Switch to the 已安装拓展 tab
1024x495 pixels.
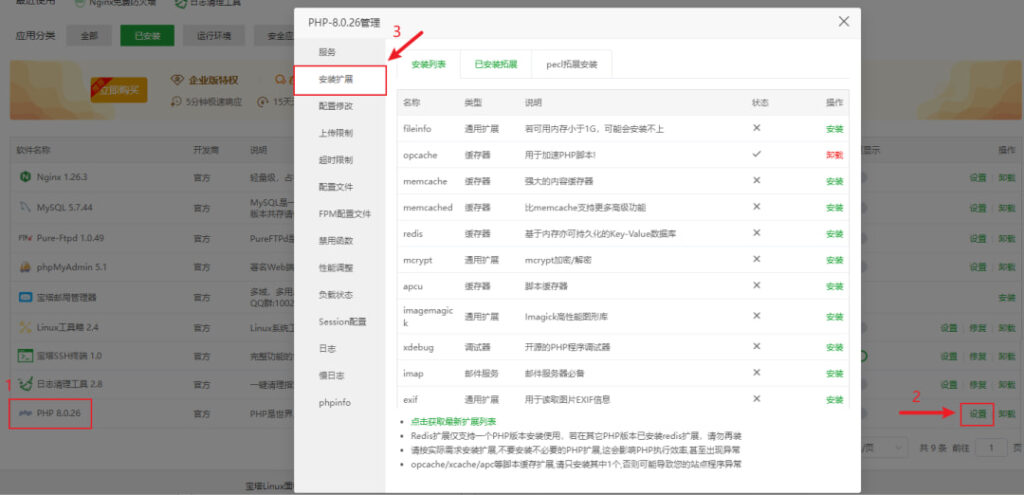point(496,65)
